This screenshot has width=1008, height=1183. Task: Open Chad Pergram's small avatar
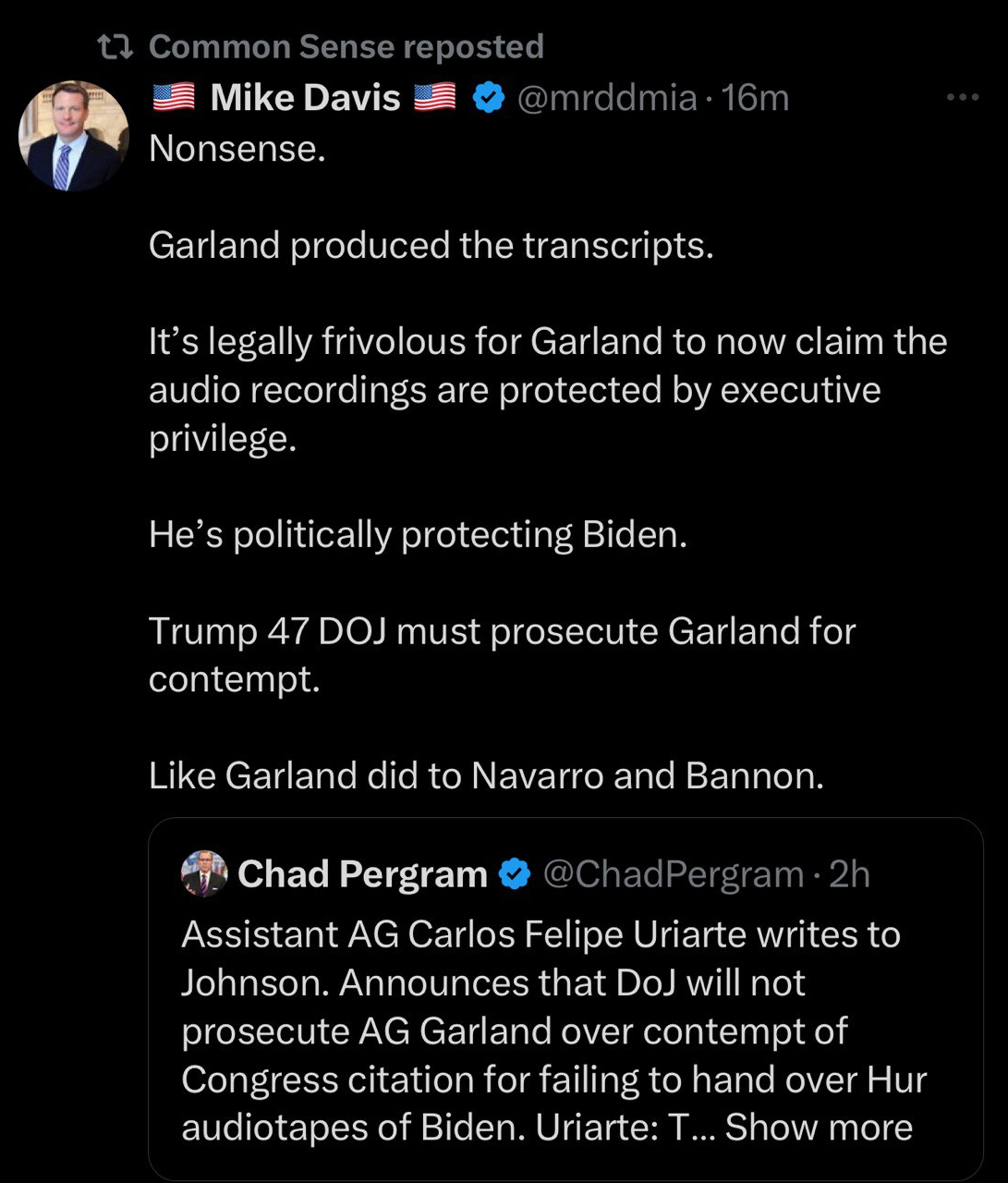pos(204,873)
